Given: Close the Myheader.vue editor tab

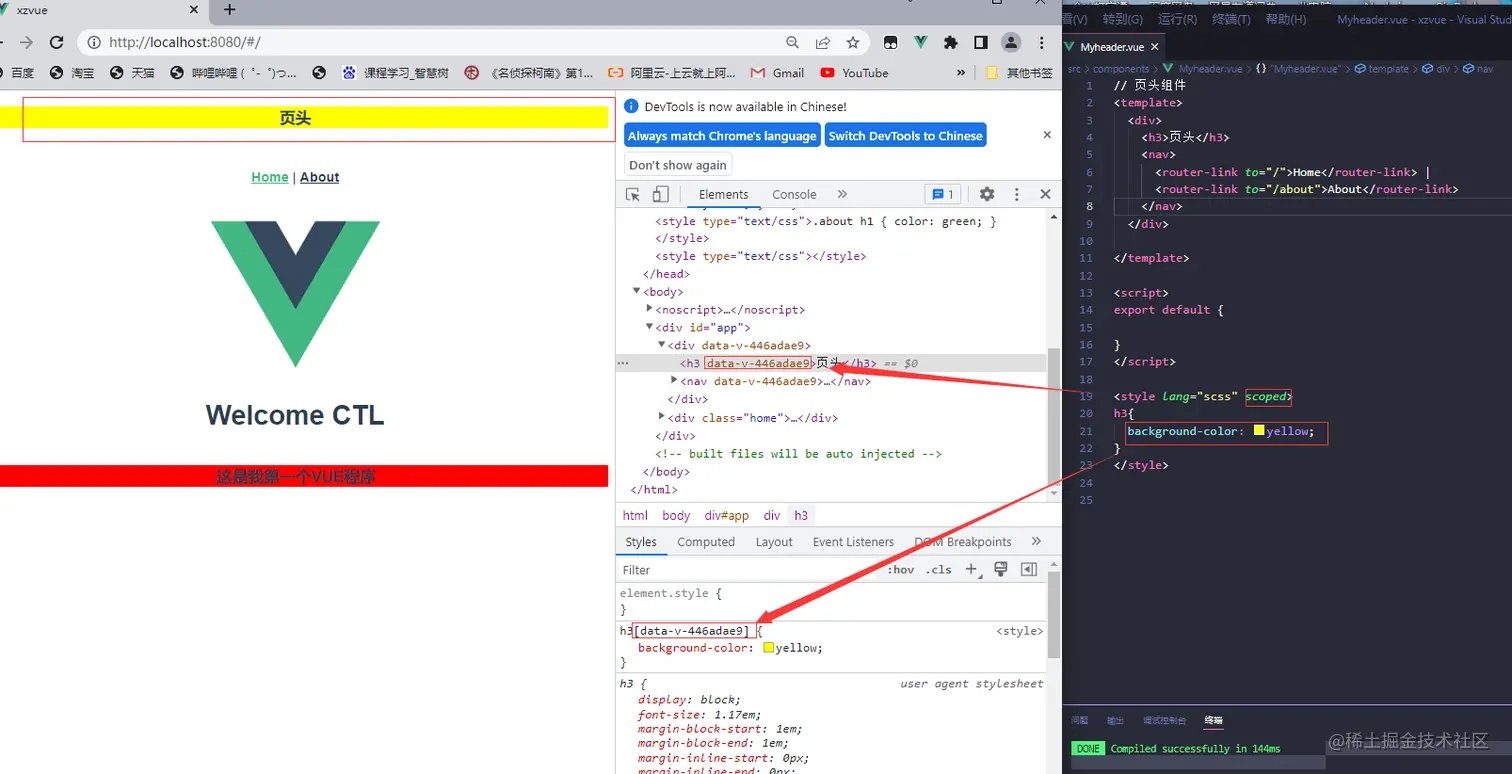Looking at the screenshot, I should tap(1155, 47).
